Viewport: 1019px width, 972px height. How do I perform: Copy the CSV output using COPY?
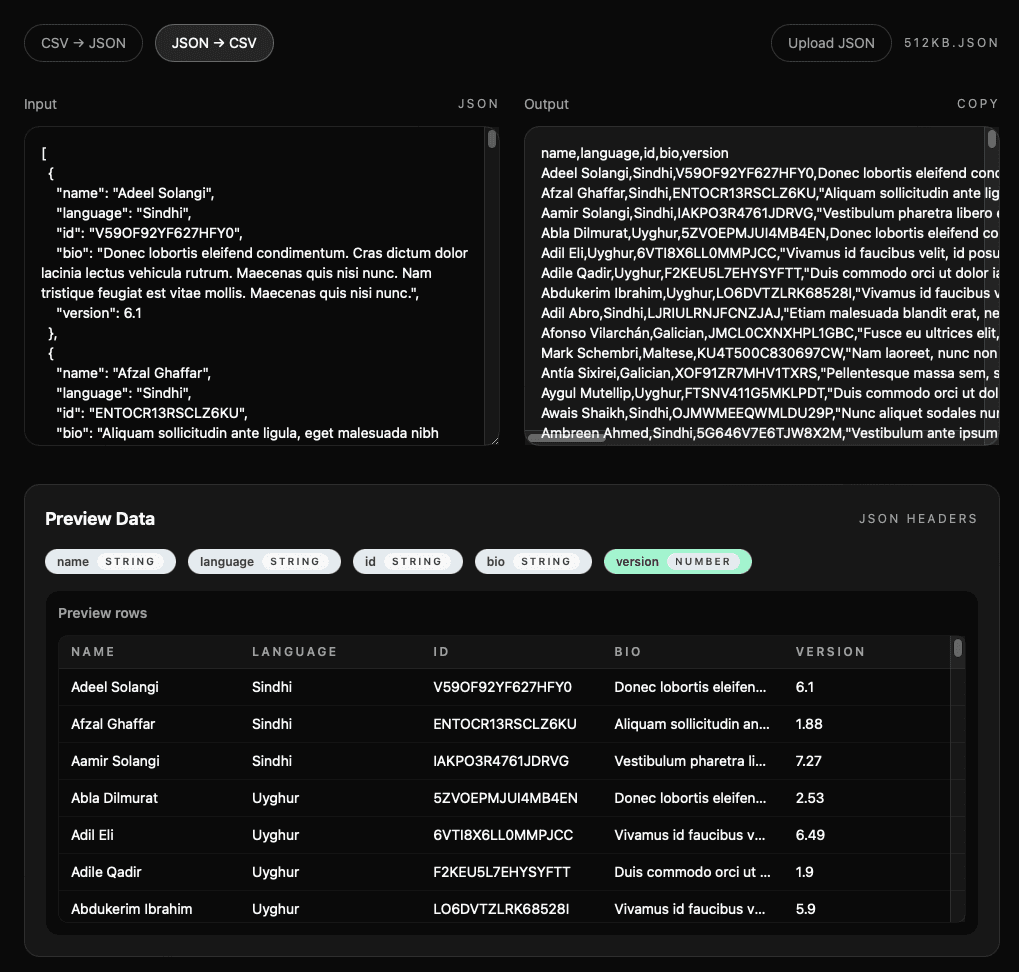click(976, 103)
